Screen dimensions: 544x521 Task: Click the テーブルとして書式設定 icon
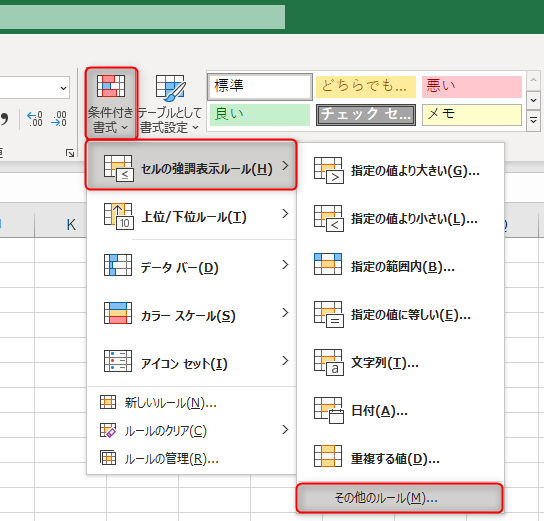click(170, 87)
